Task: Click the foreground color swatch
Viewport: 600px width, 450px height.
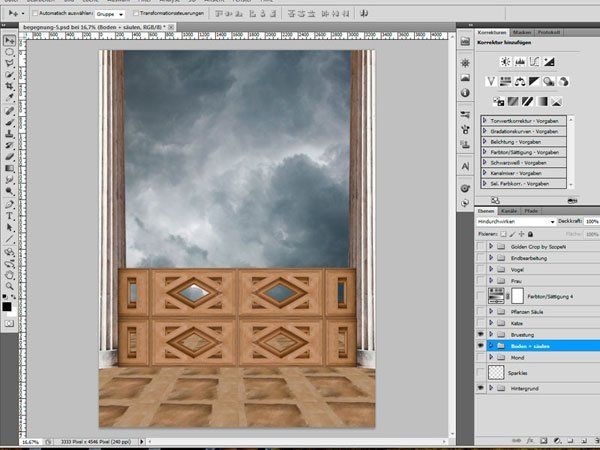Action: click(x=7, y=307)
